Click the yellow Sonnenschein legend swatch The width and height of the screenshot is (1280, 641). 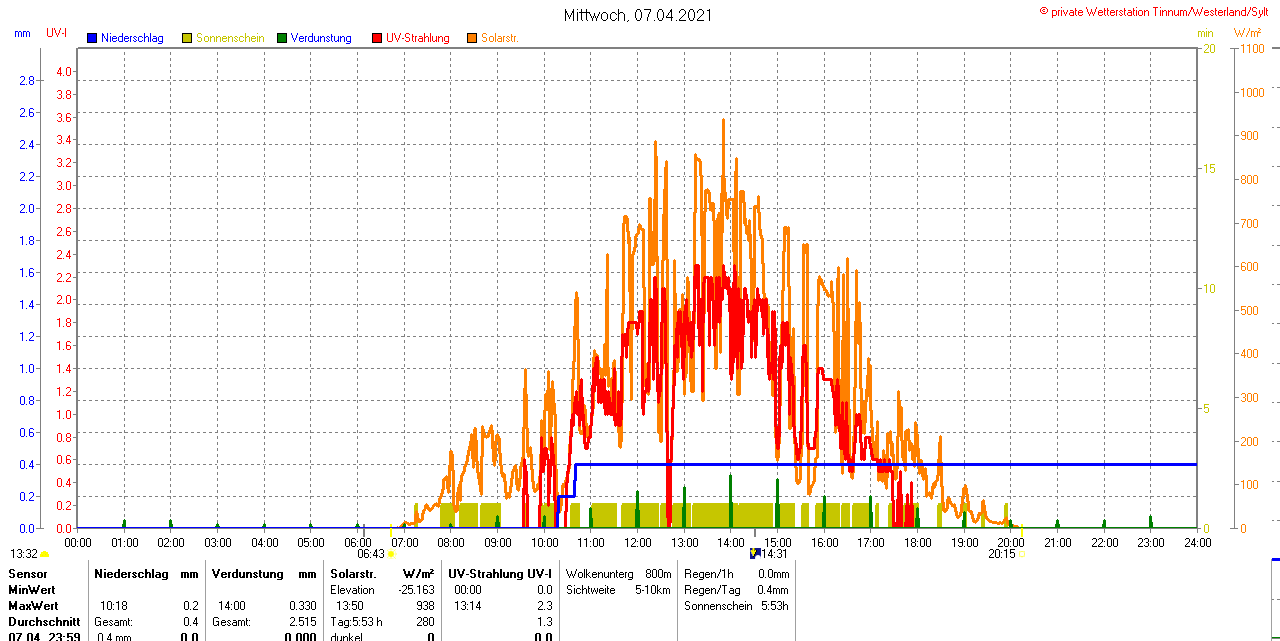click(x=187, y=38)
